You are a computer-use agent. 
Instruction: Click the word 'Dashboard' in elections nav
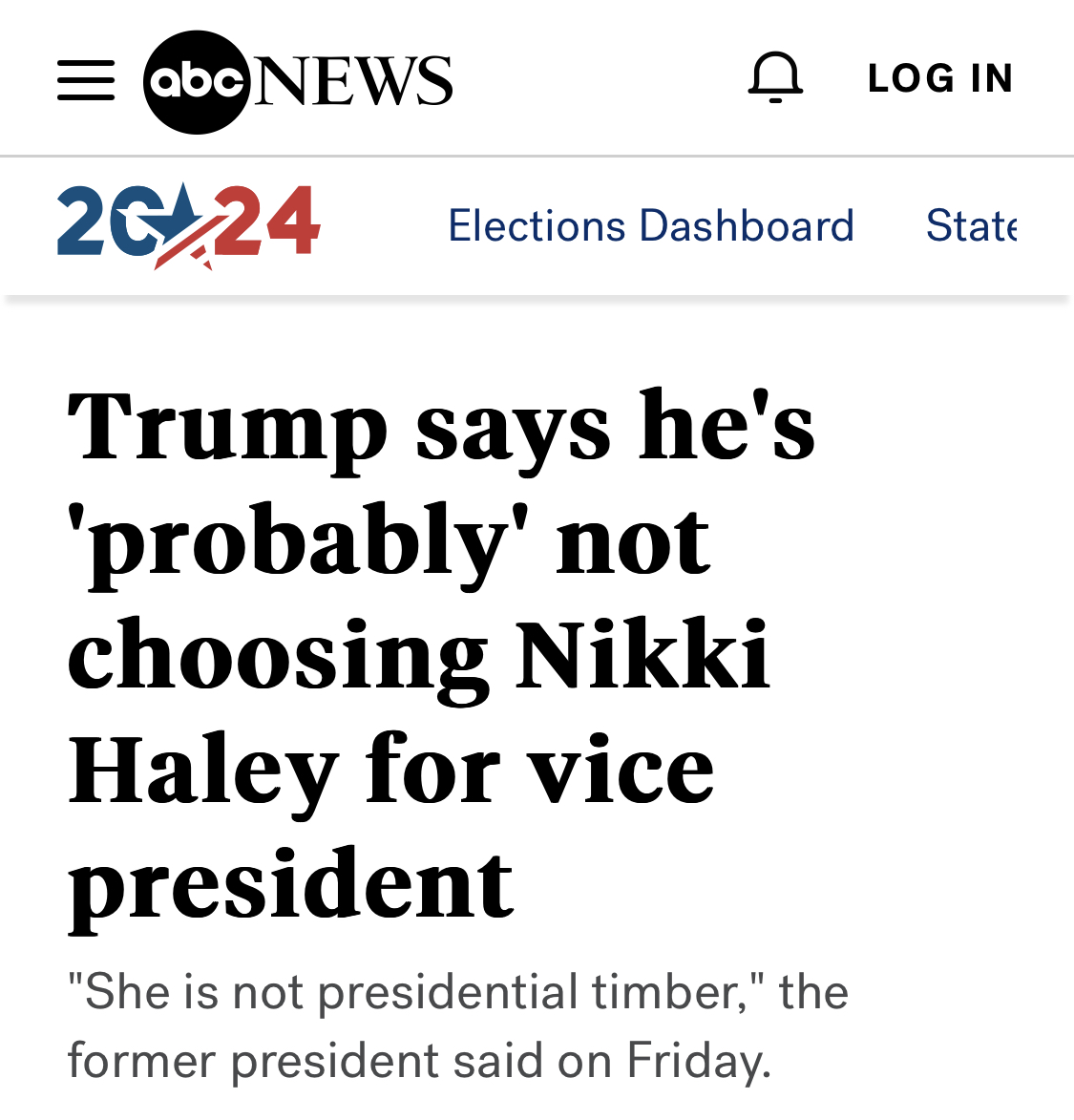click(747, 226)
